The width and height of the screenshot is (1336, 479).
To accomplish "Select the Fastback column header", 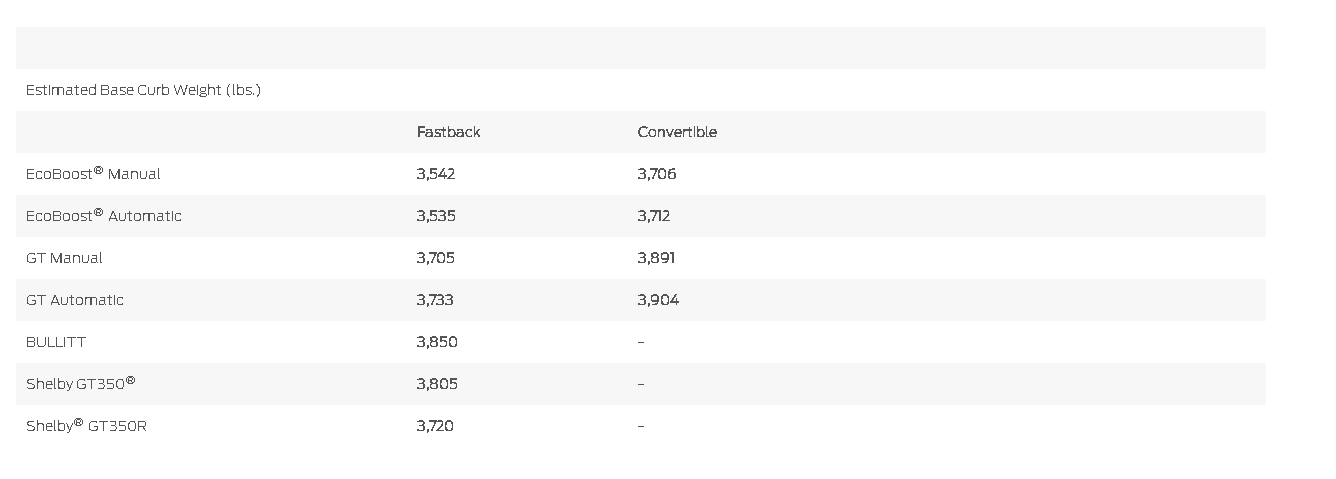I will pyautogui.click(x=448, y=132).
